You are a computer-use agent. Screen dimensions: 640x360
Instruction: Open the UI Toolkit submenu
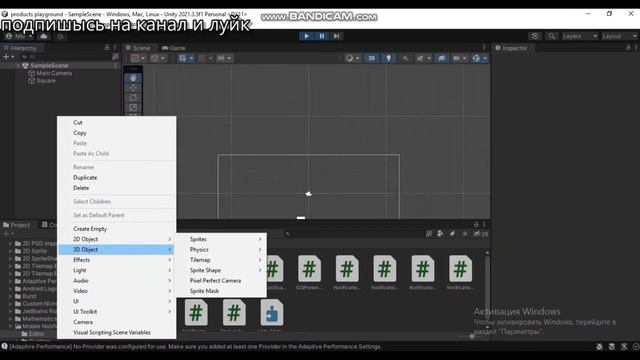tap(117, 311)
